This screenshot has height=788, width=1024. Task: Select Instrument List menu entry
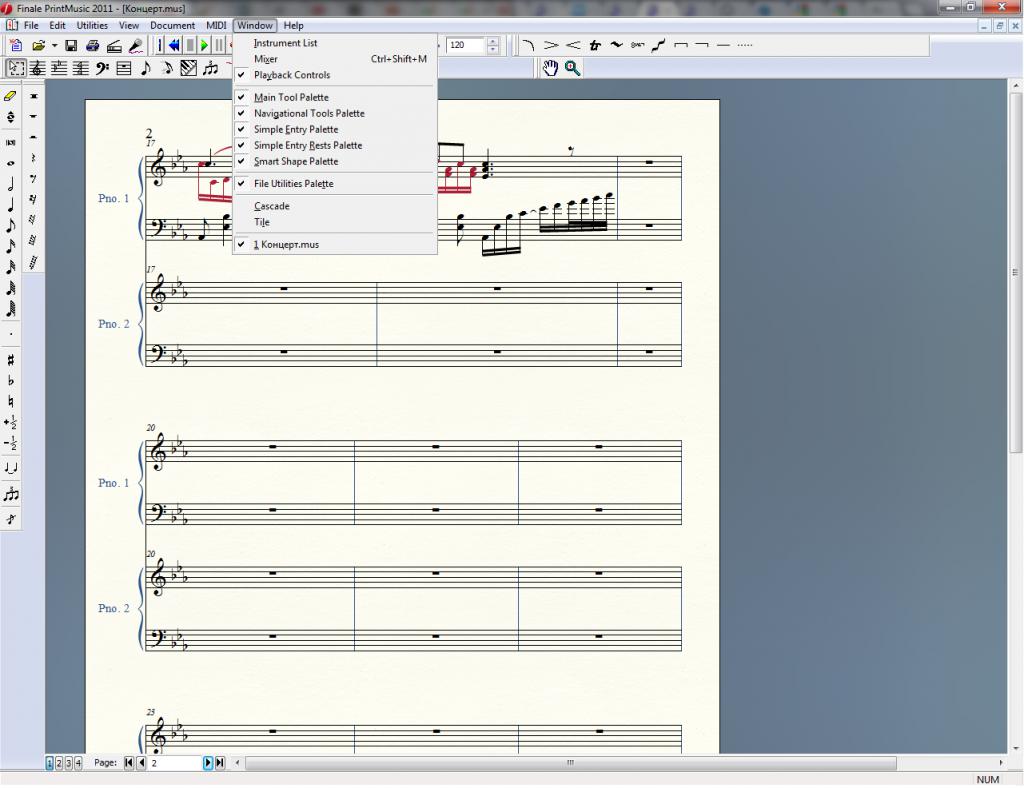click(285, 43)
